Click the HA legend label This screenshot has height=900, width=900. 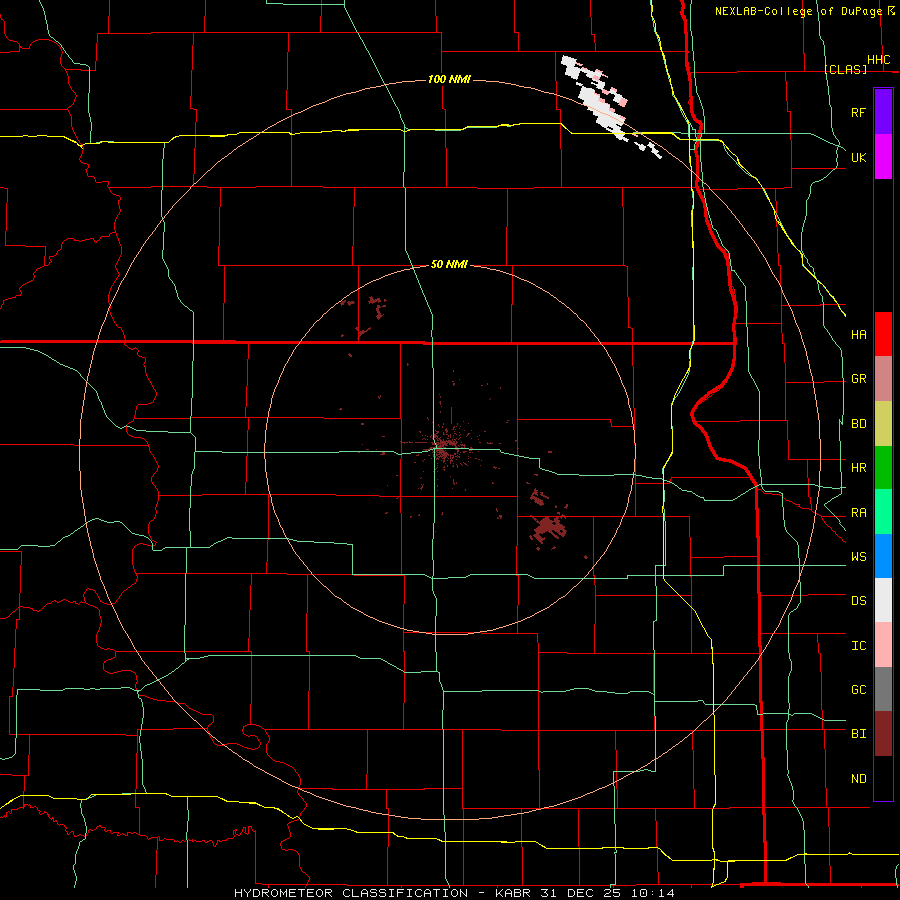click(858, 335)
